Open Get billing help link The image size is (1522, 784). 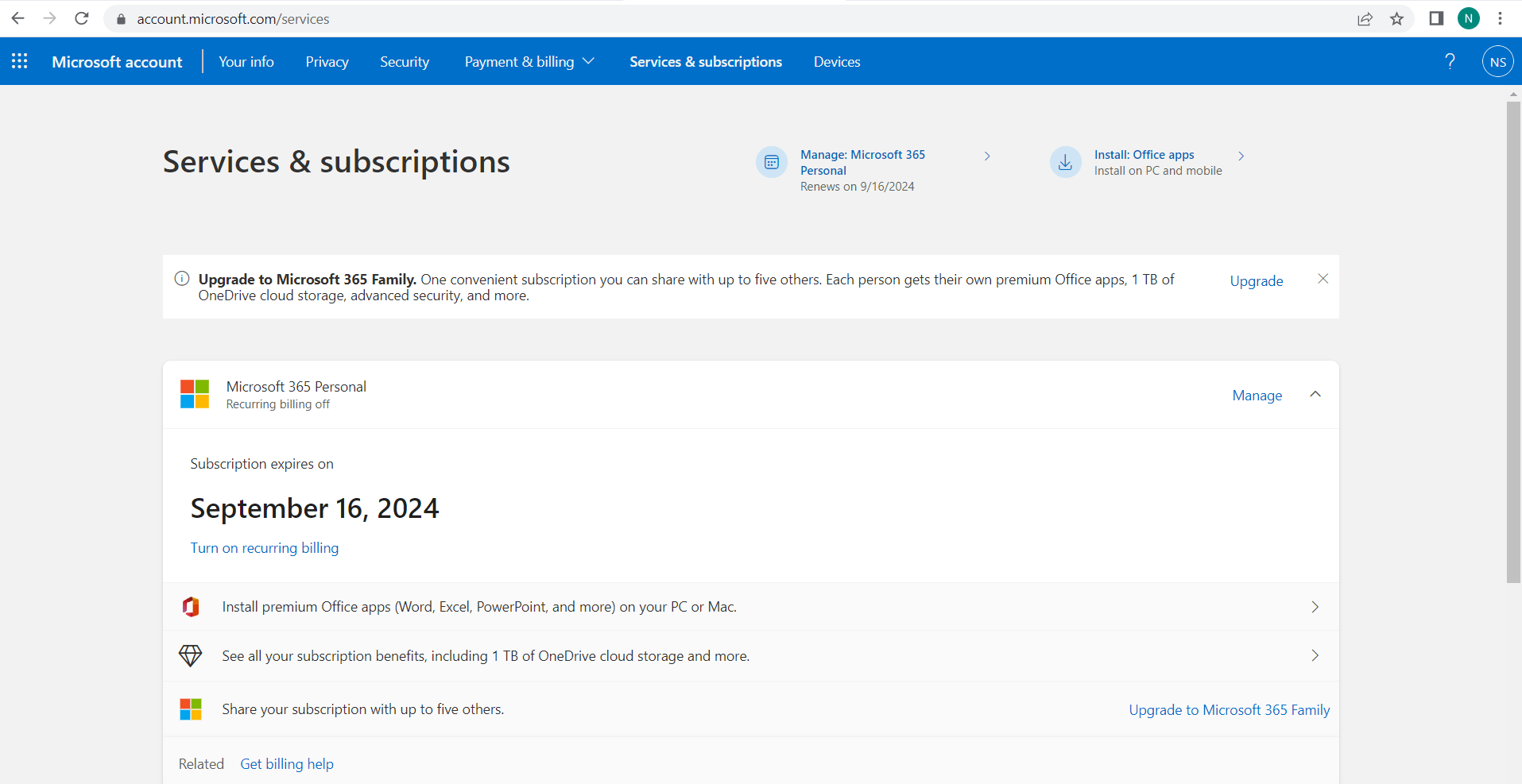287,764
